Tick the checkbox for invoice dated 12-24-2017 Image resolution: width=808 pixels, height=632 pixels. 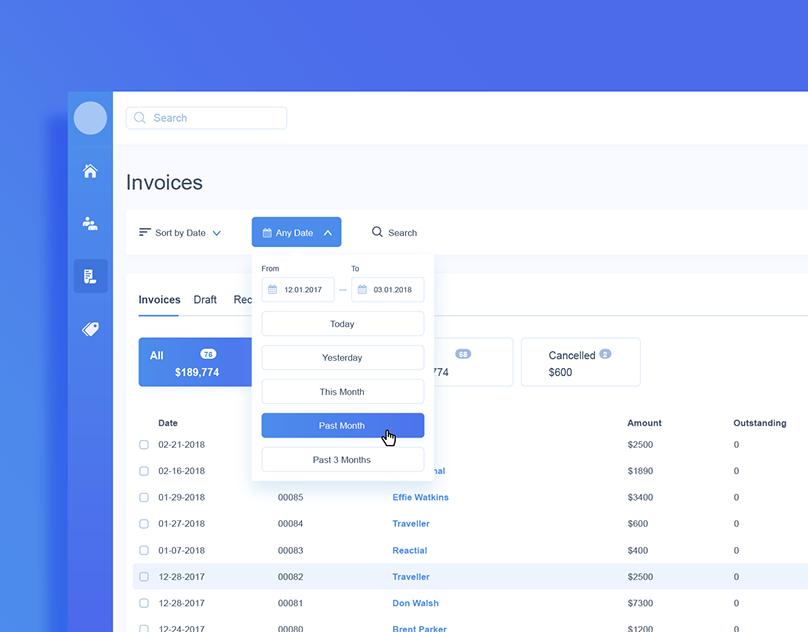pos(144,628)
